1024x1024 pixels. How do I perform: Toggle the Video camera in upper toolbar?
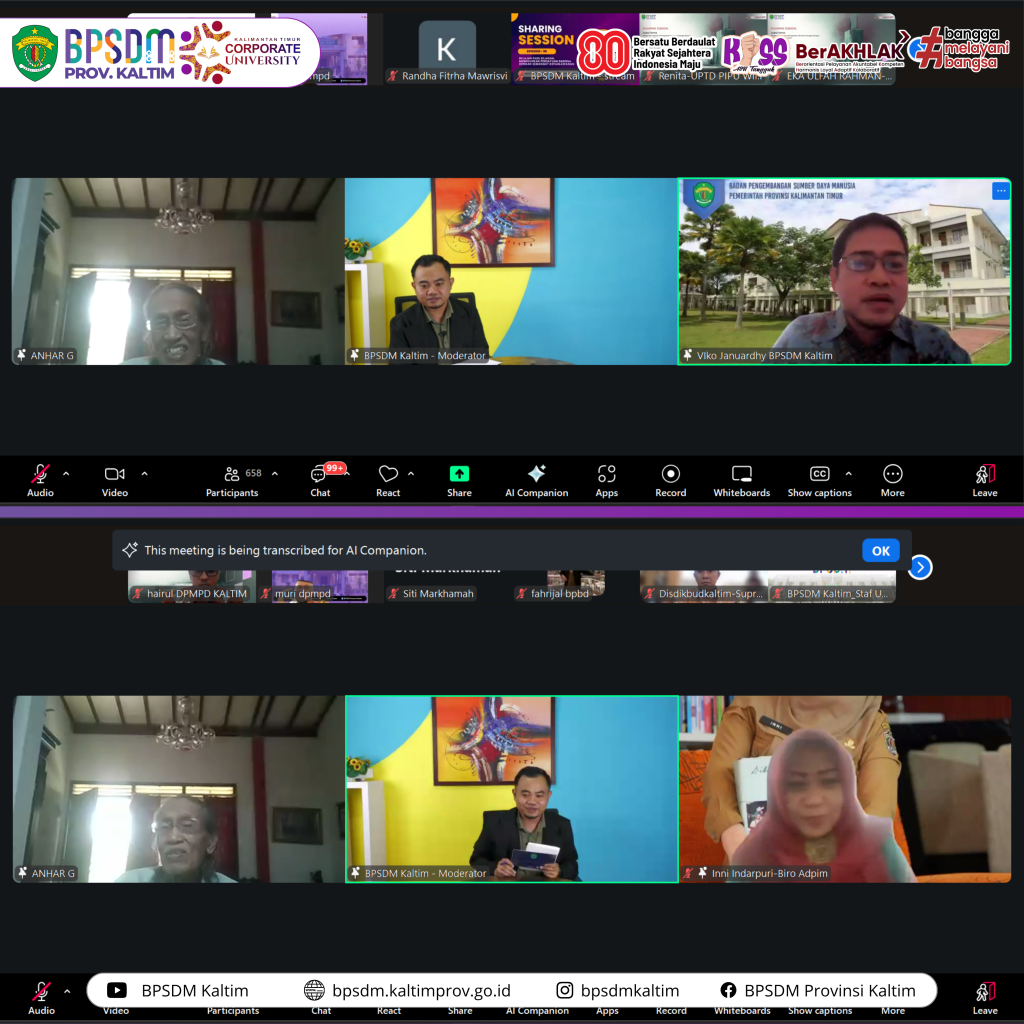tap(115, 475)
